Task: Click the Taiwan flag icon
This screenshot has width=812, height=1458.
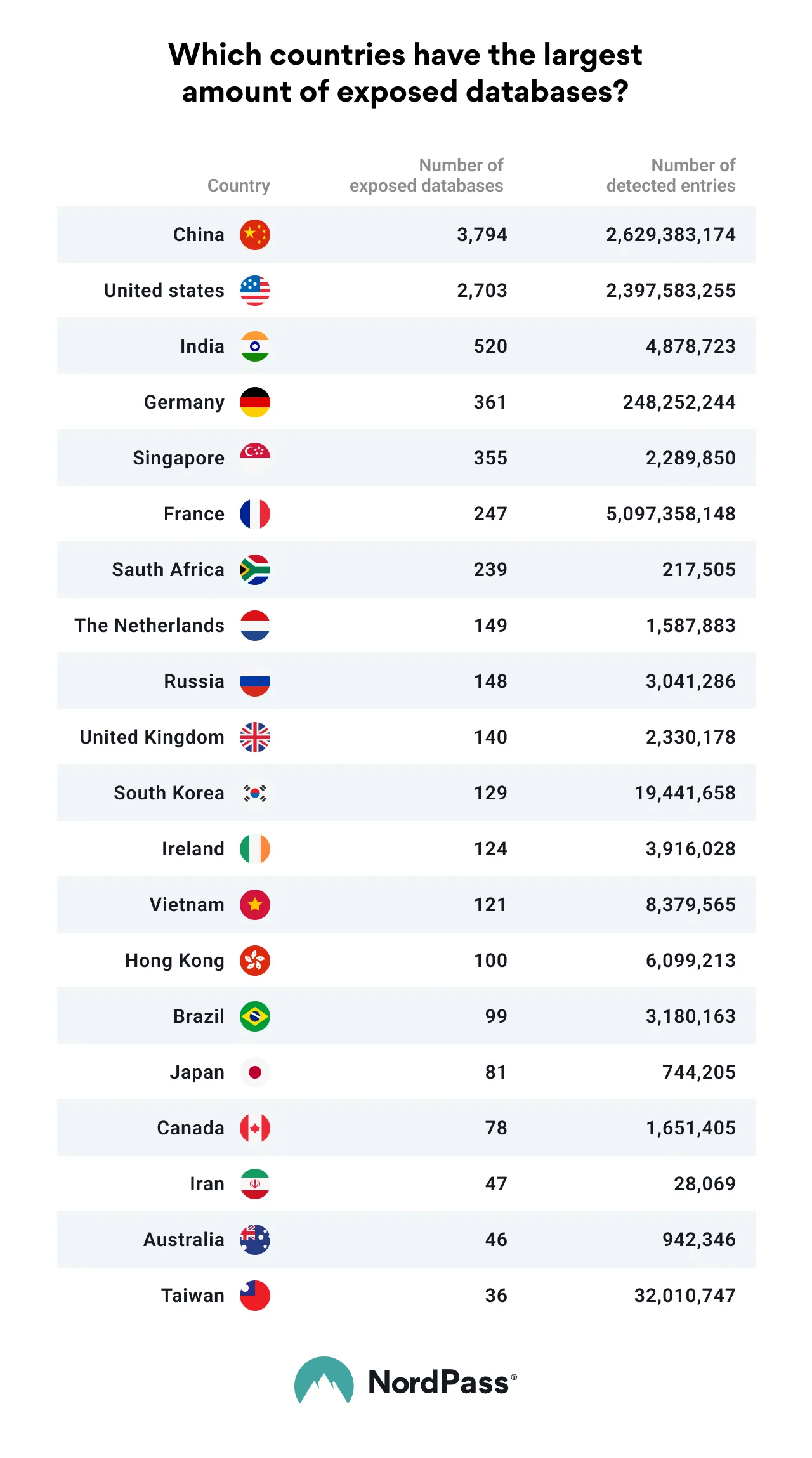Action: 255,1296
